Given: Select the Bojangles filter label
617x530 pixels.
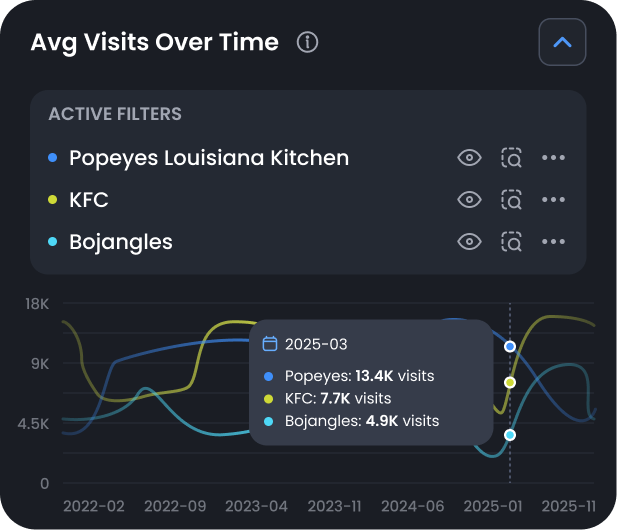Looking at the screenshot, I should [x=121, y=242].
